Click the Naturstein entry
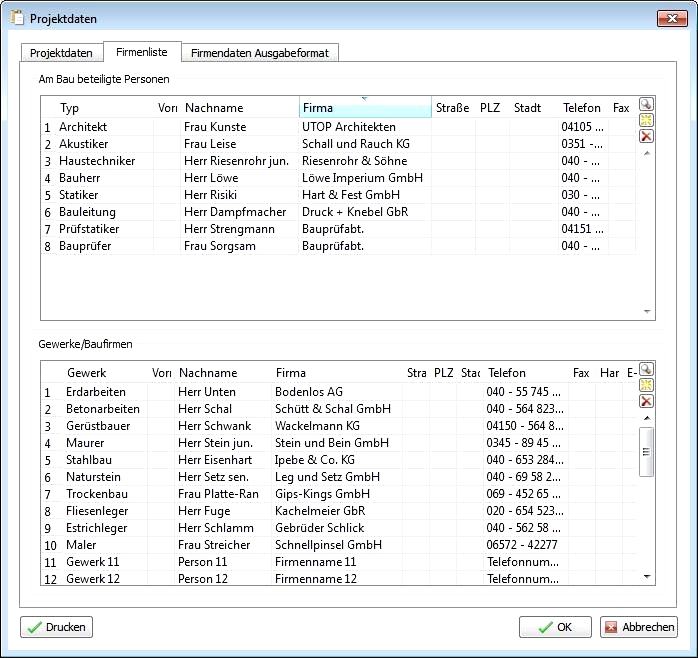This screenshot has width=698, height=658. click(x=338, y=477)
